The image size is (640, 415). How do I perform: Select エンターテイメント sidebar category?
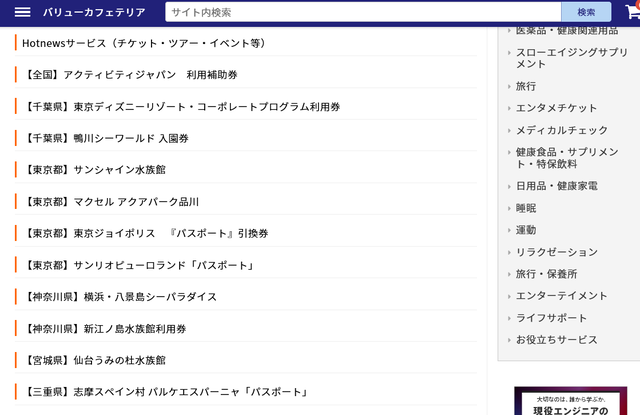pyautogui.click(x=562, y=295)
